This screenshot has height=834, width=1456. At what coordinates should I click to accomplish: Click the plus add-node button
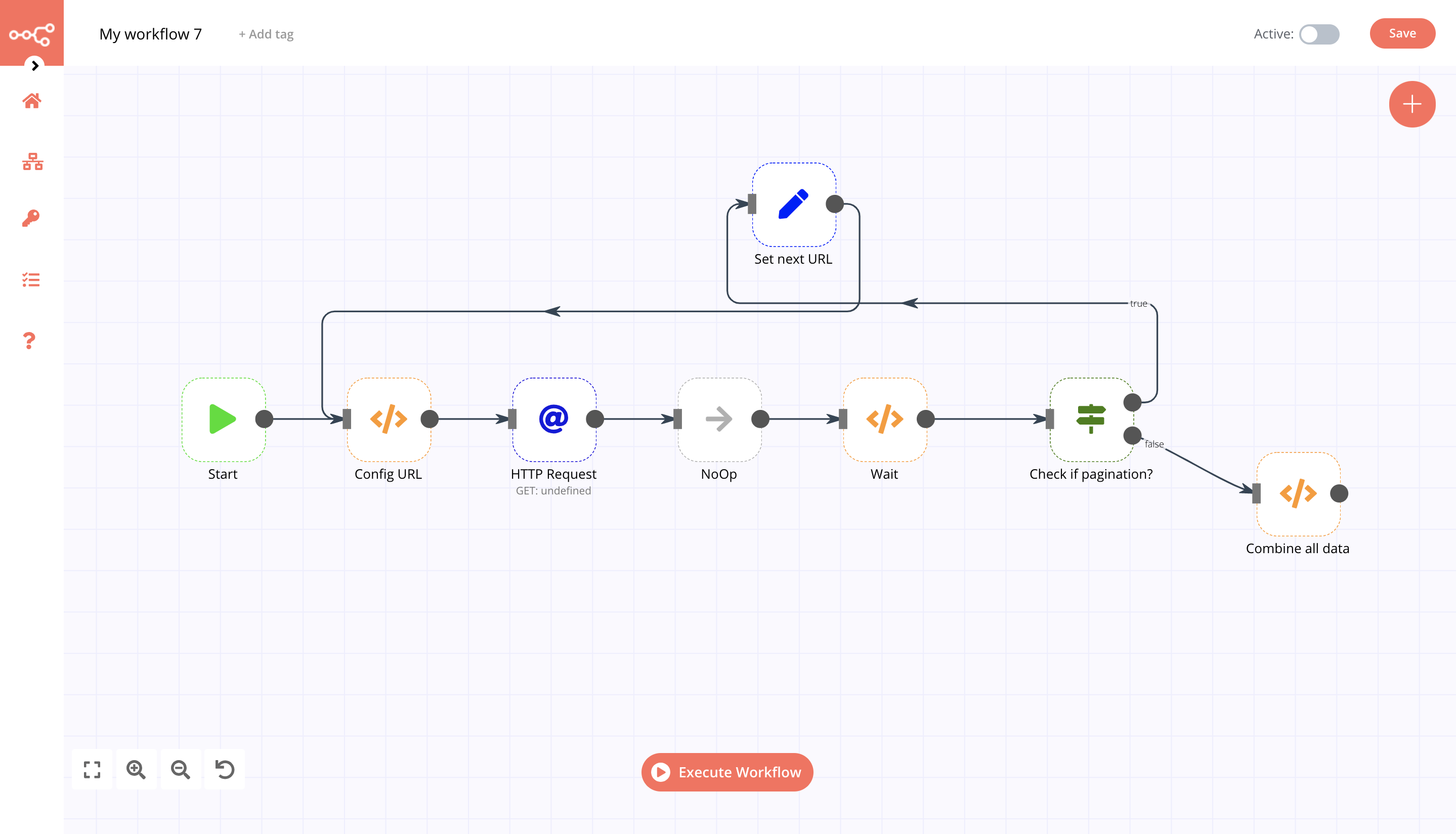(1411, 104)
